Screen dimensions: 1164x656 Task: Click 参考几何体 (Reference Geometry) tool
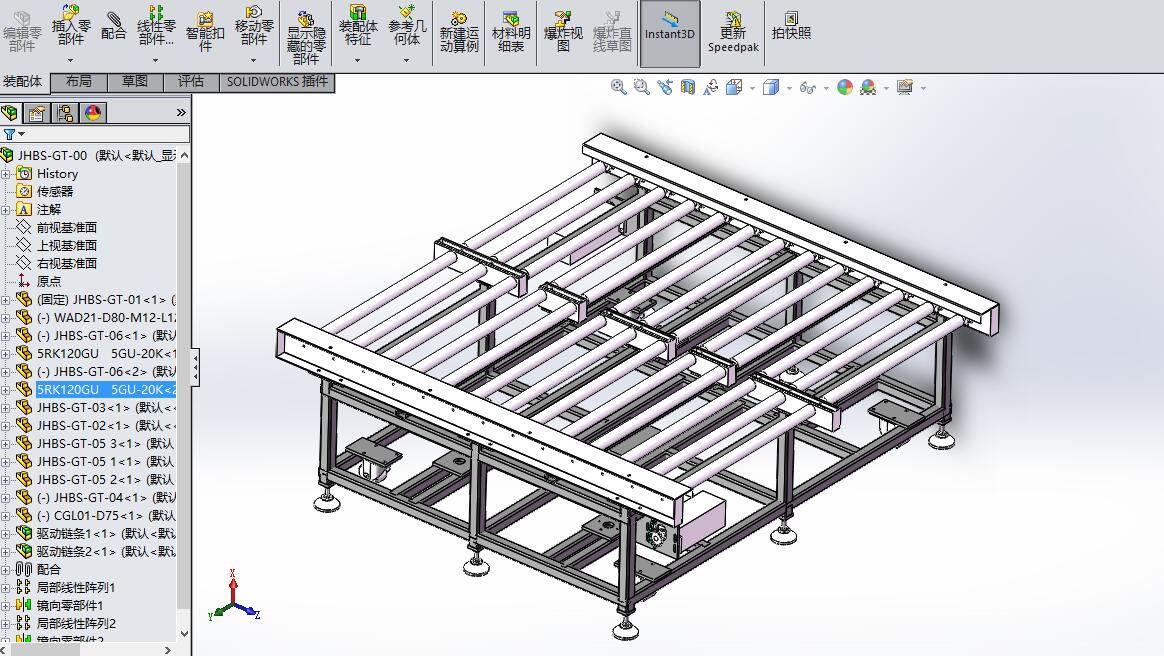pyautogui.click(x=407, y=26)
